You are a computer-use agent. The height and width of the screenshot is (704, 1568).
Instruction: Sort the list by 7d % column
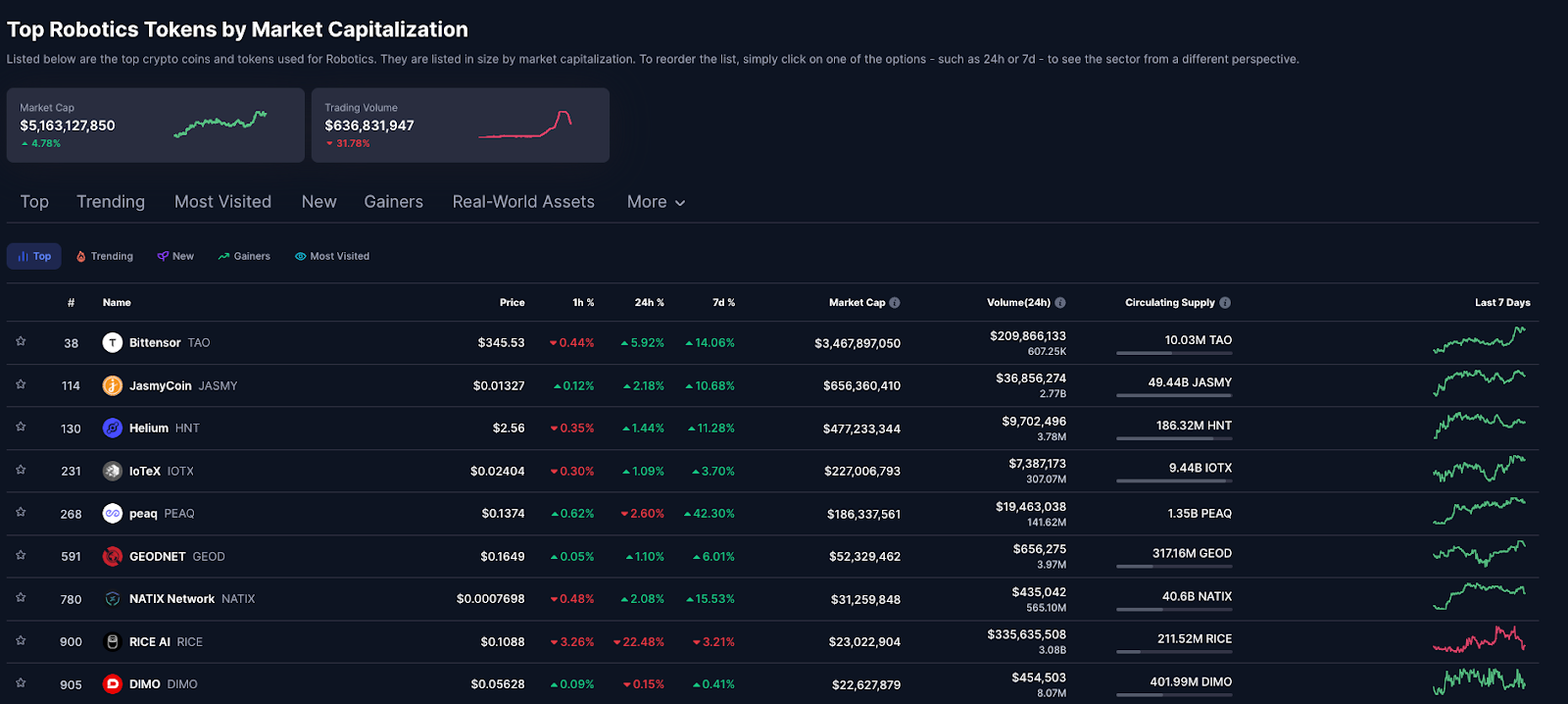[x=723, y=303]
